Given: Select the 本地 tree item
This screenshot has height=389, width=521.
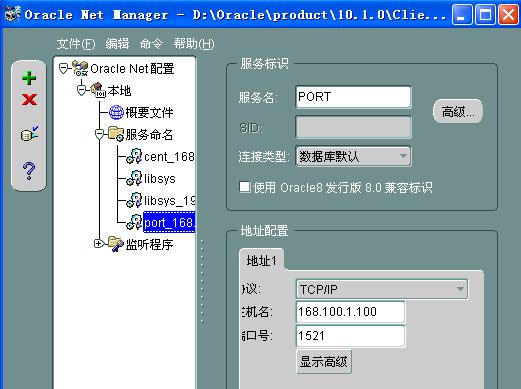Looking at the screenshot, I should [x=119, y=91].
